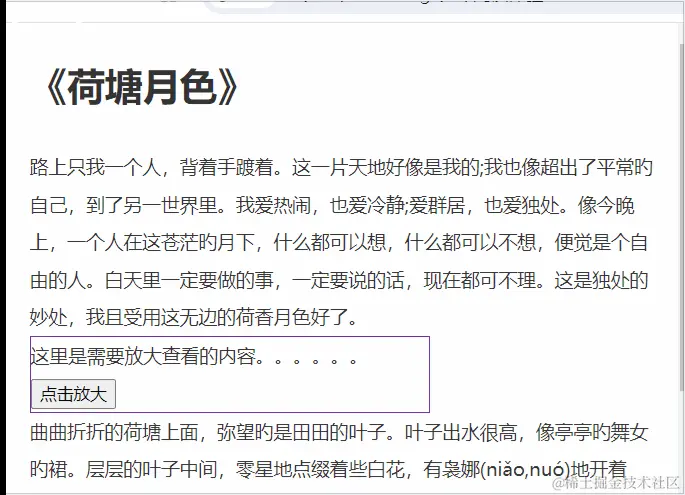685x495 pixels.
Task: Click the 点击放大 button
Action: (x=73, y=394)
